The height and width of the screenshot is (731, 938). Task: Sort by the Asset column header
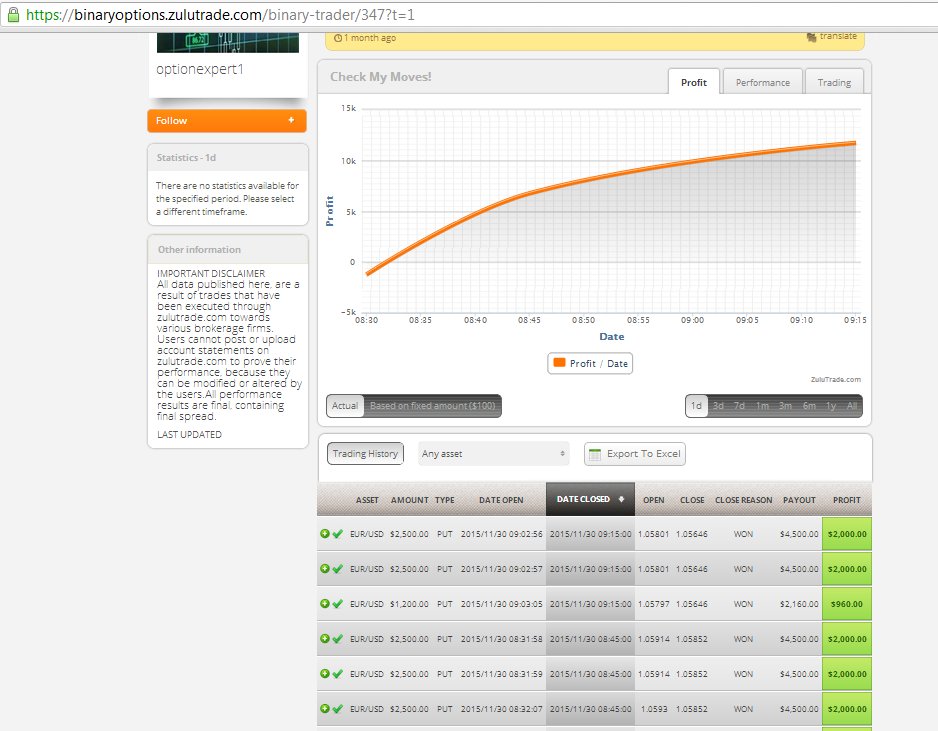367,500
